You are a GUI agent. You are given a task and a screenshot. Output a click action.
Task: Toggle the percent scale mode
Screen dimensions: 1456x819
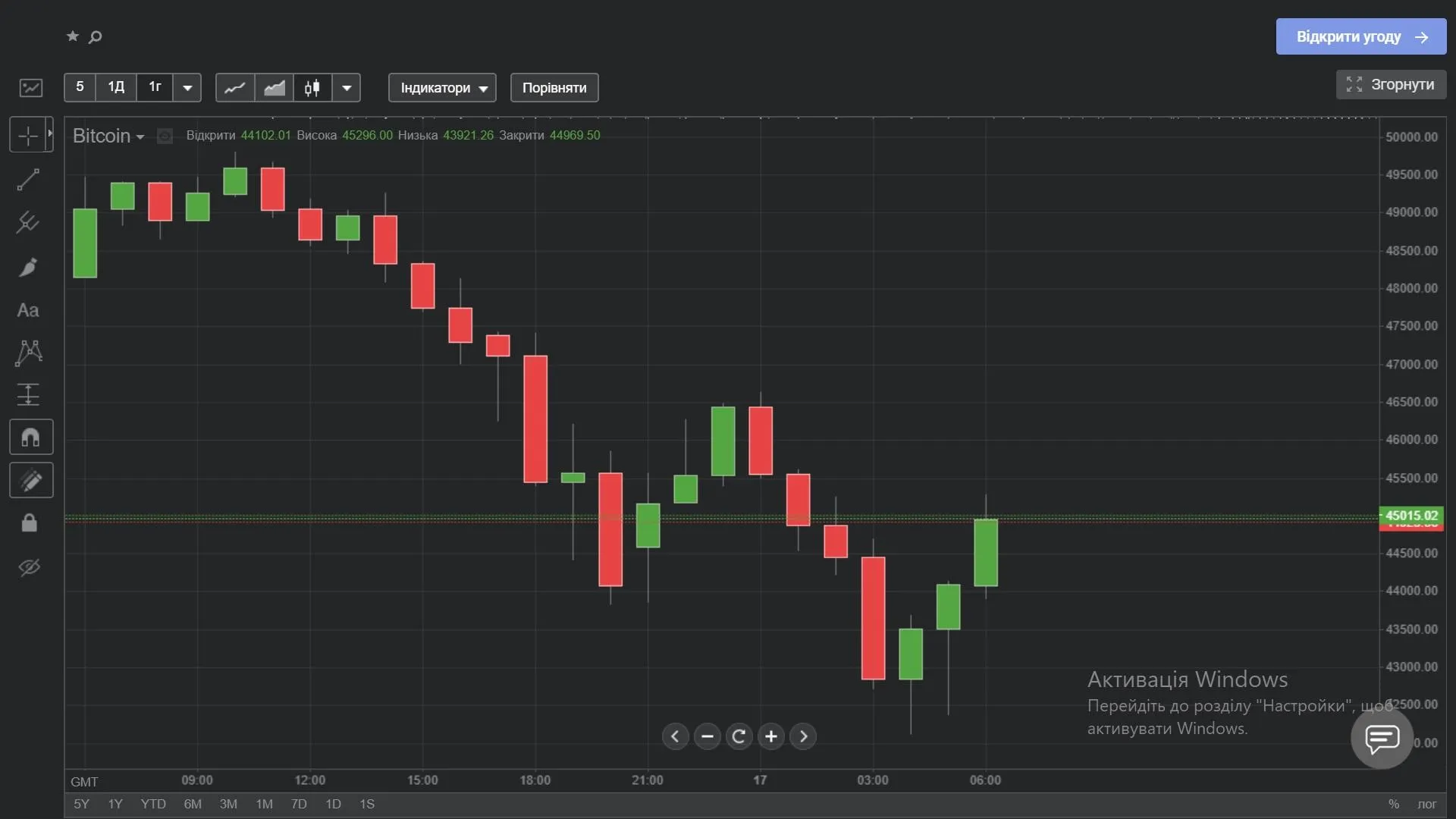(1394, 804)
